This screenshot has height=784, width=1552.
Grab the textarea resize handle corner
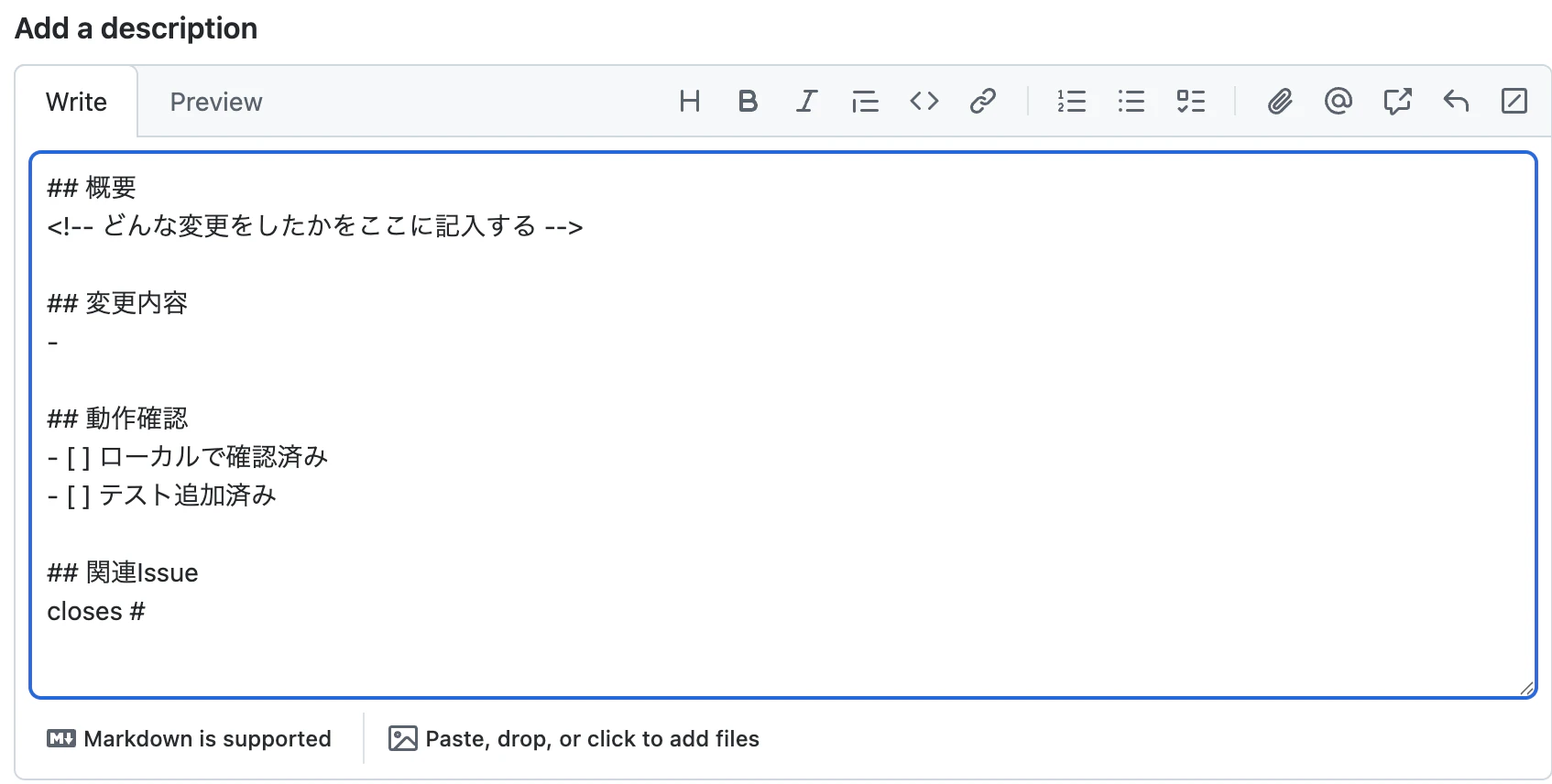pos(1526,689)
